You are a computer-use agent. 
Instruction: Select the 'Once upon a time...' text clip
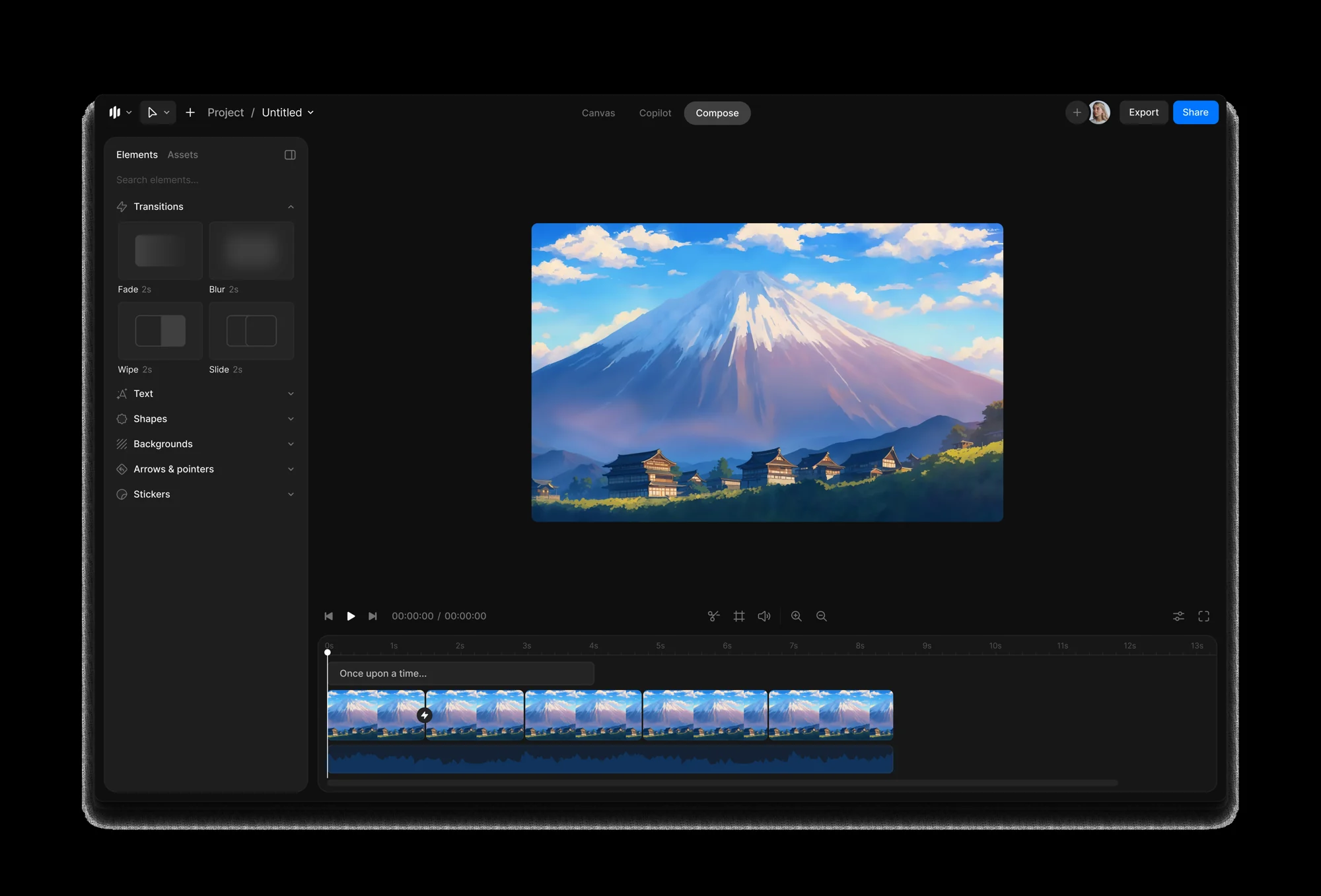click(461, 673)
